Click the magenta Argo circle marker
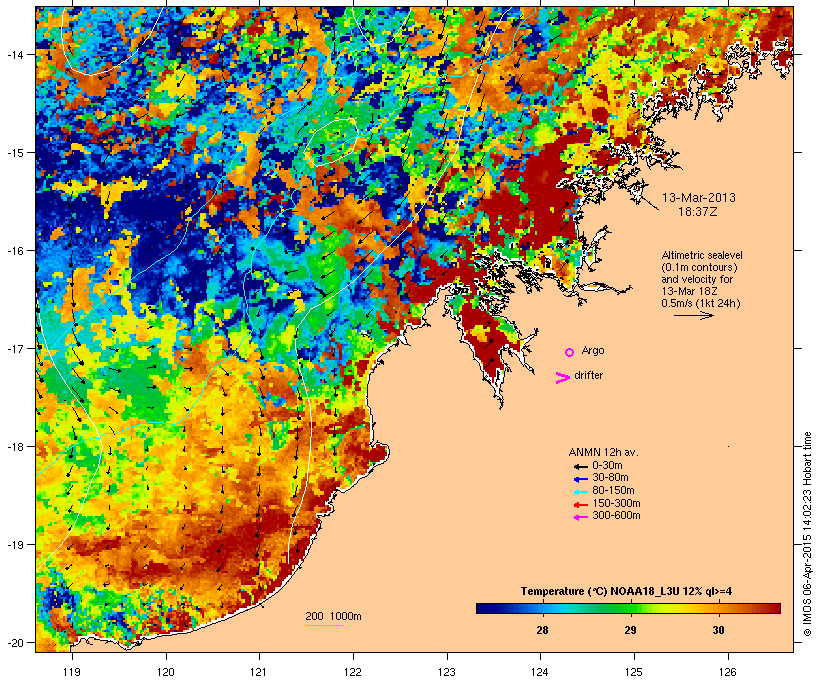820x680 pixels. (570, 353)
